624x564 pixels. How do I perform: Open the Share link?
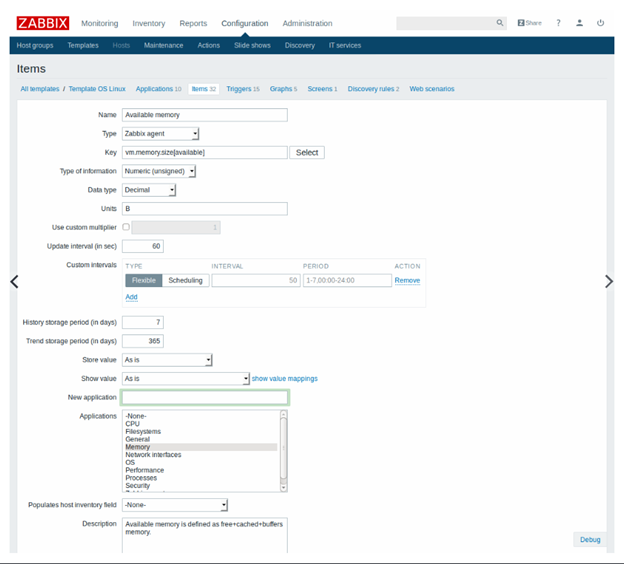pos(529,23)
